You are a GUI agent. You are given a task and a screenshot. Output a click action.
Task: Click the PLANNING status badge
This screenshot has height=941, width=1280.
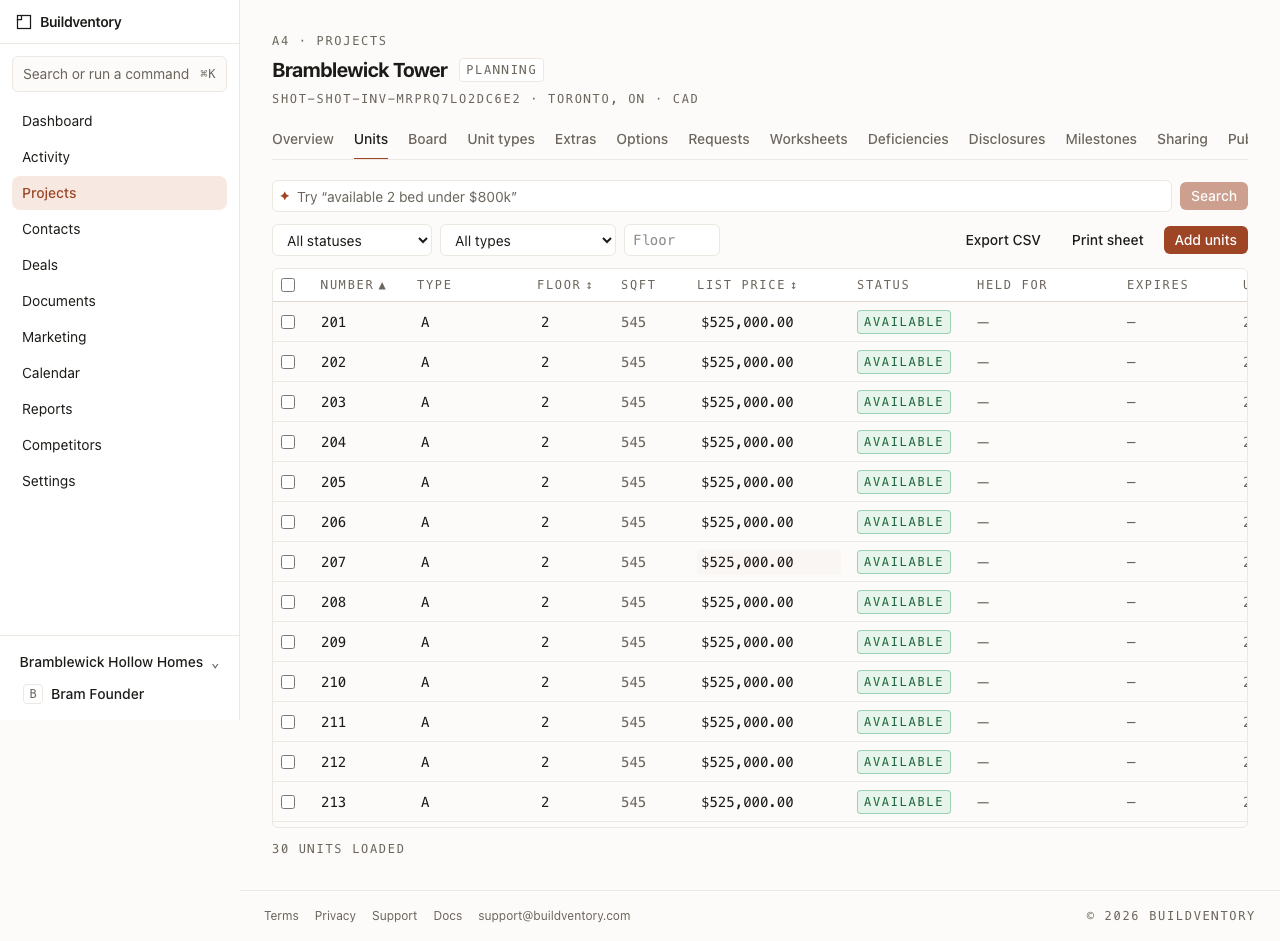pyautogui.click(x=501, y=70)
